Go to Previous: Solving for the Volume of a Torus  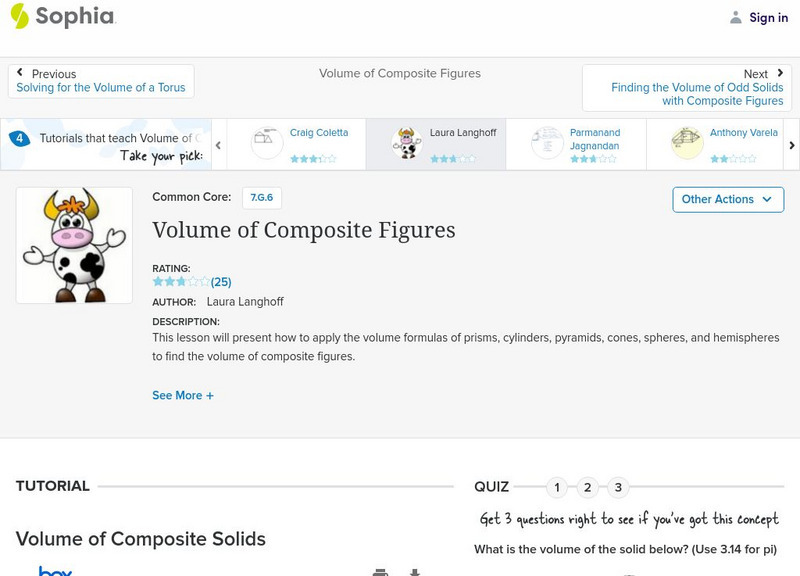(x=101, y=81)
